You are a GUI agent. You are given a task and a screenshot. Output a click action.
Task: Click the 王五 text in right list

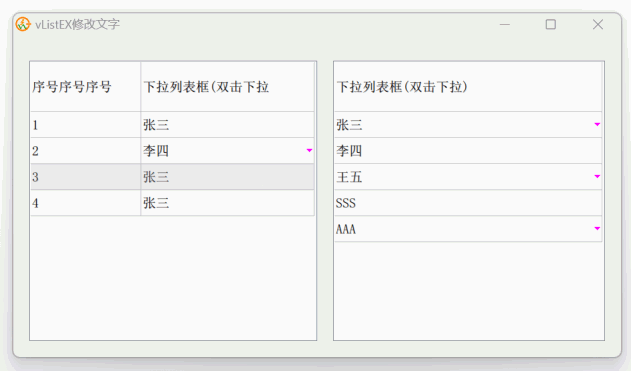click(349, 177)
